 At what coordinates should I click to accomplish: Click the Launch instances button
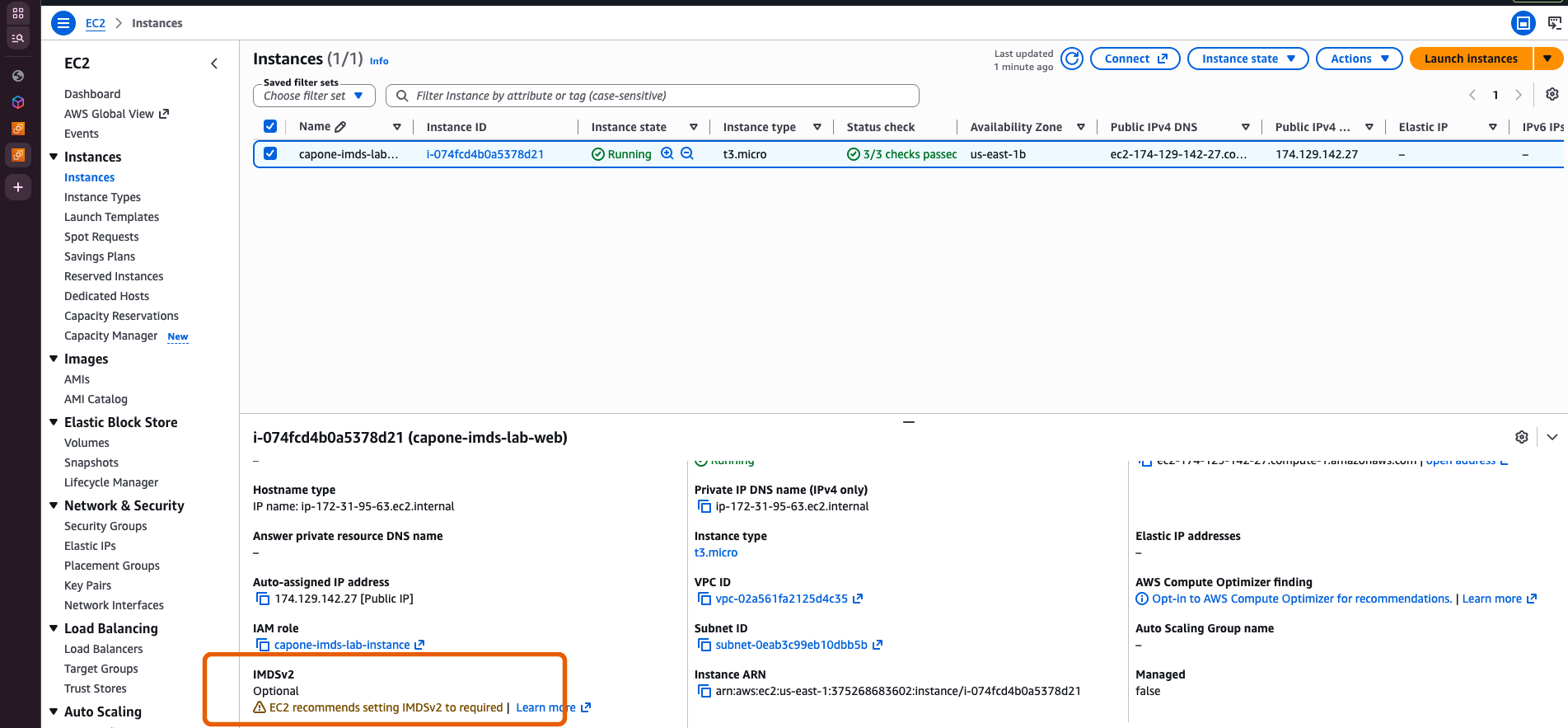point(1470,59)
